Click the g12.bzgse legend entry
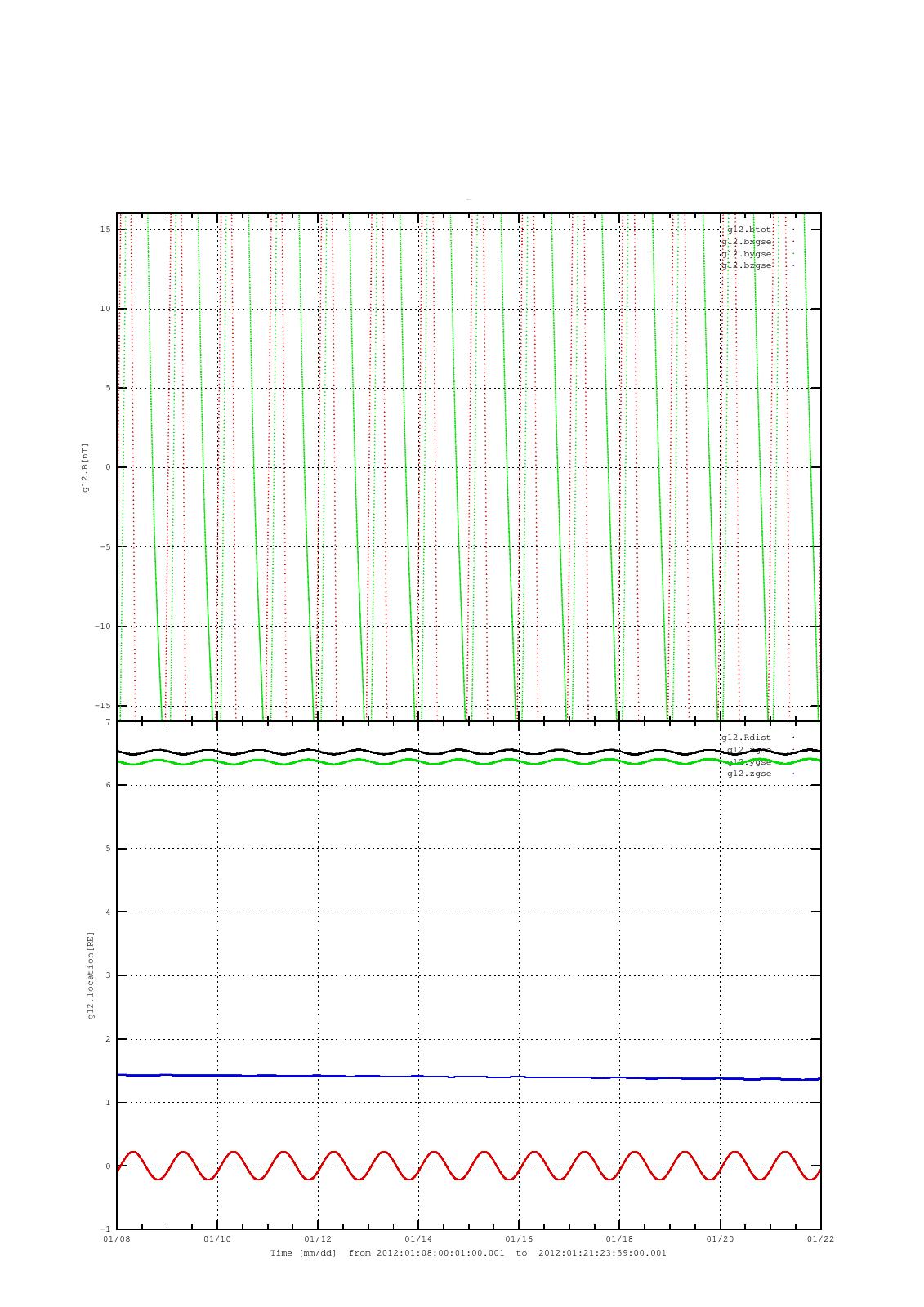Image resolution: width=924 pixels, height=1307 pixels. click(x=746, y=265)
